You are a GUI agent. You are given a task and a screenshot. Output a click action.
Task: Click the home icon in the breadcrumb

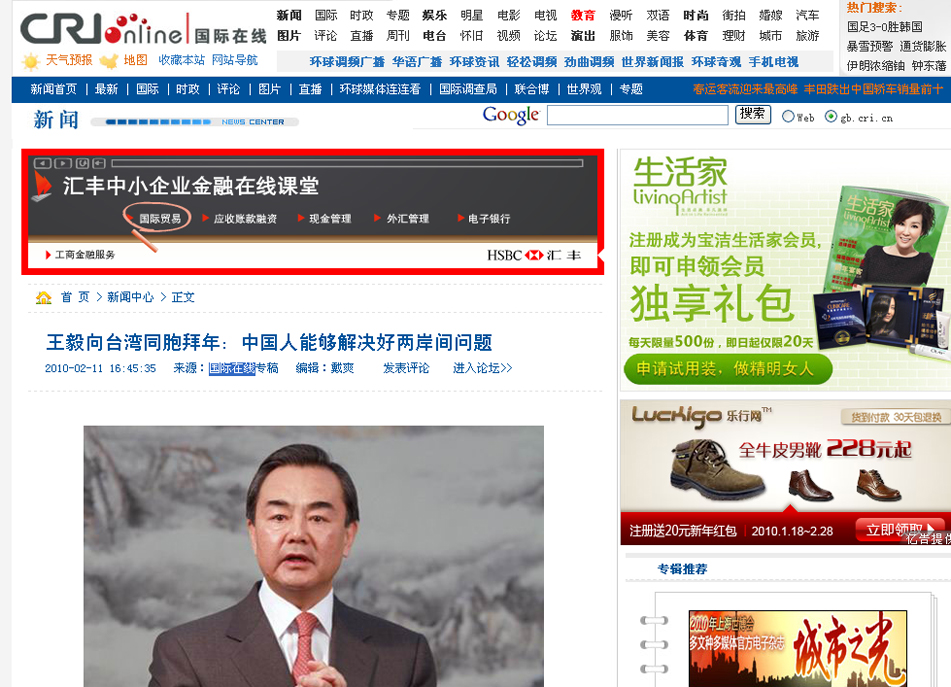[44, 298]
